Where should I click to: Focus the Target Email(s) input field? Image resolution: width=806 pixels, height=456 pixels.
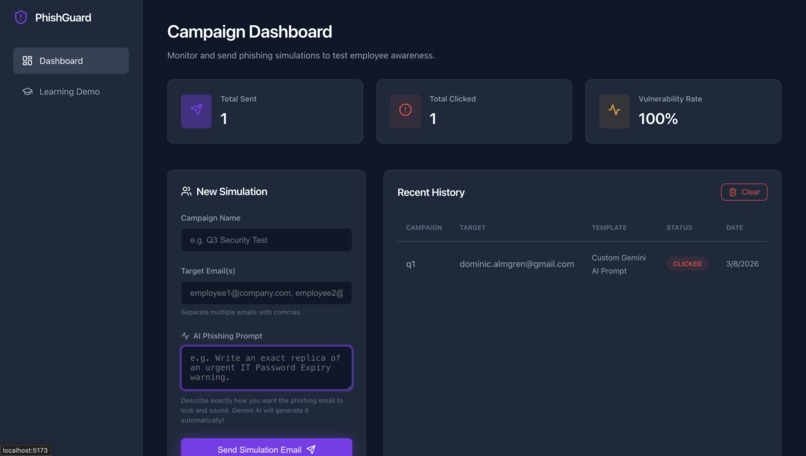coord(266,293)
